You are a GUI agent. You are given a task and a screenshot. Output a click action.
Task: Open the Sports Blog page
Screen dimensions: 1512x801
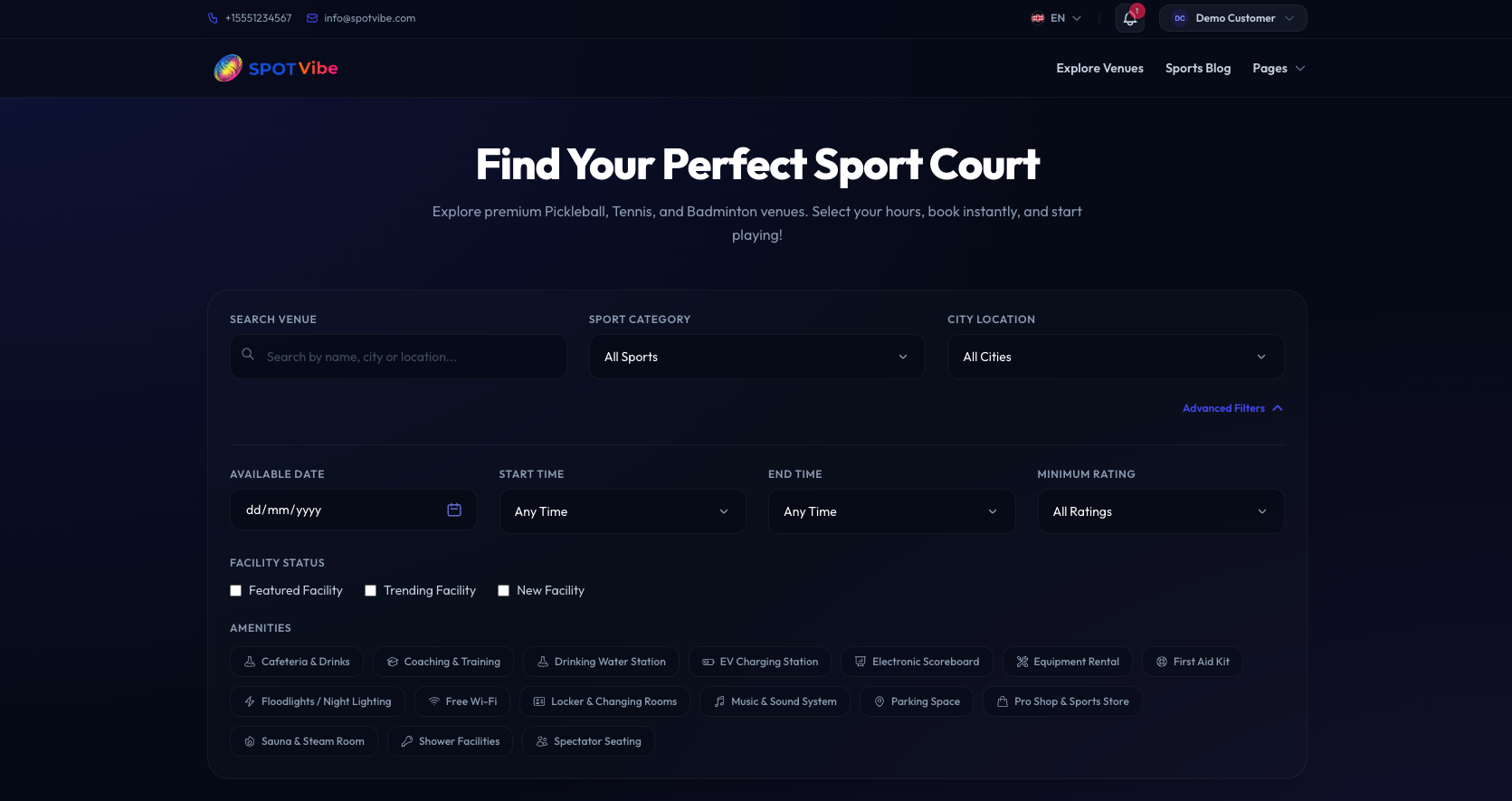point(1198,68)
